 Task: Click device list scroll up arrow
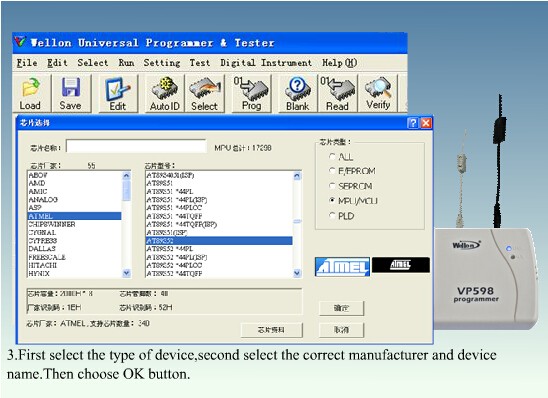[x=297, y=176]
